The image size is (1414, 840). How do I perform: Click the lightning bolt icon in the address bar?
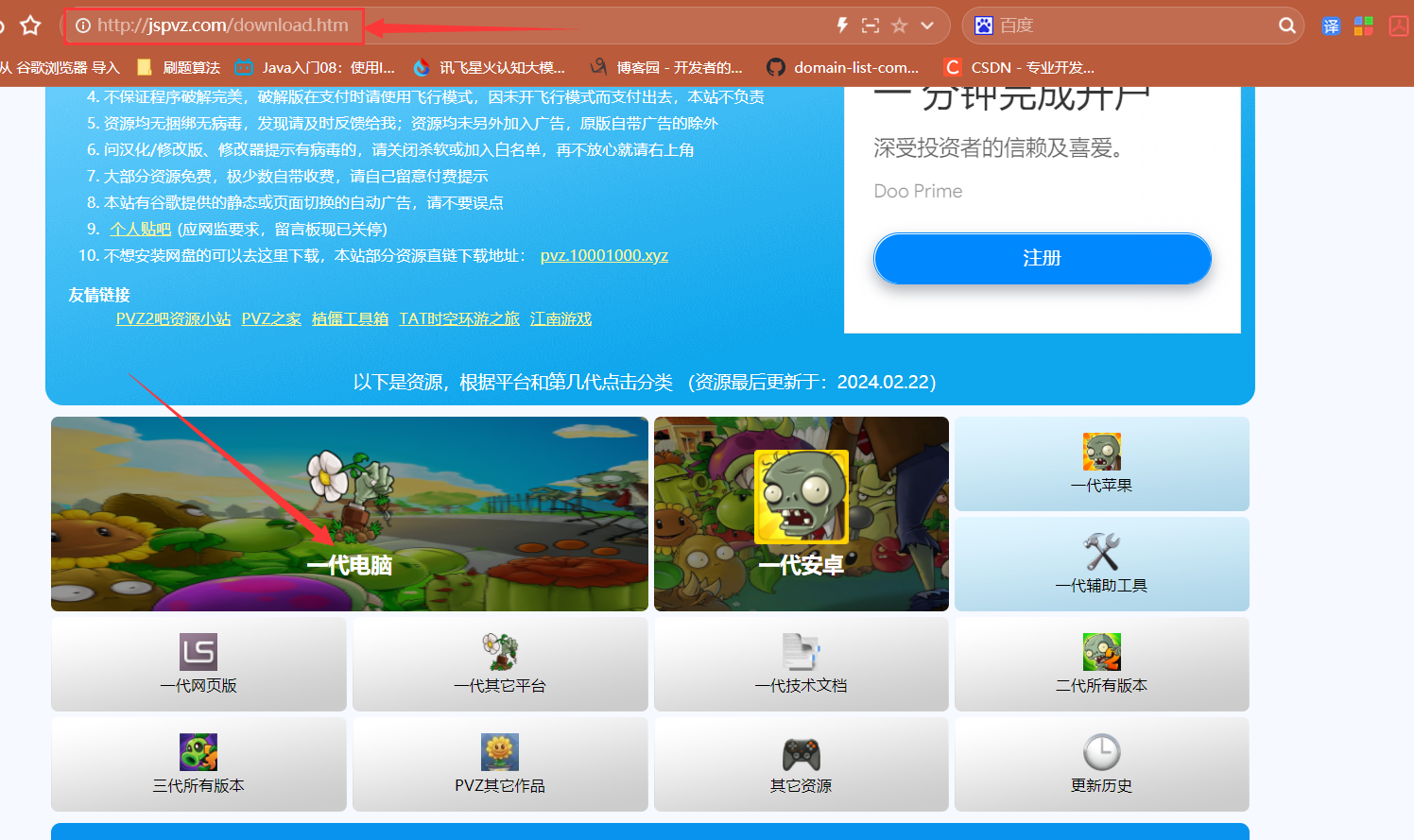[x=842, y=26]
